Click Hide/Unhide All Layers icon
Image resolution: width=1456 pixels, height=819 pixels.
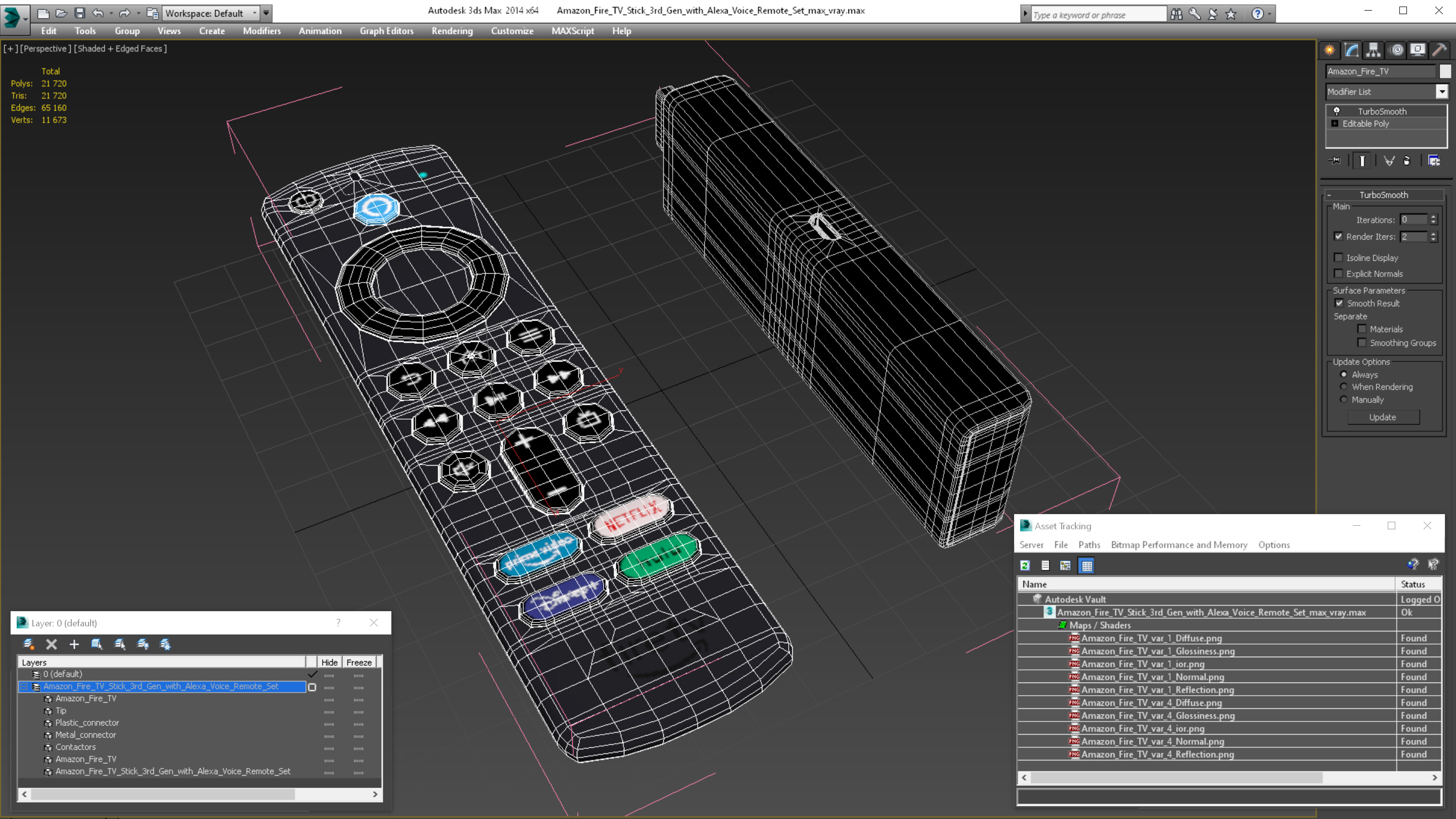tap(143, 645)
